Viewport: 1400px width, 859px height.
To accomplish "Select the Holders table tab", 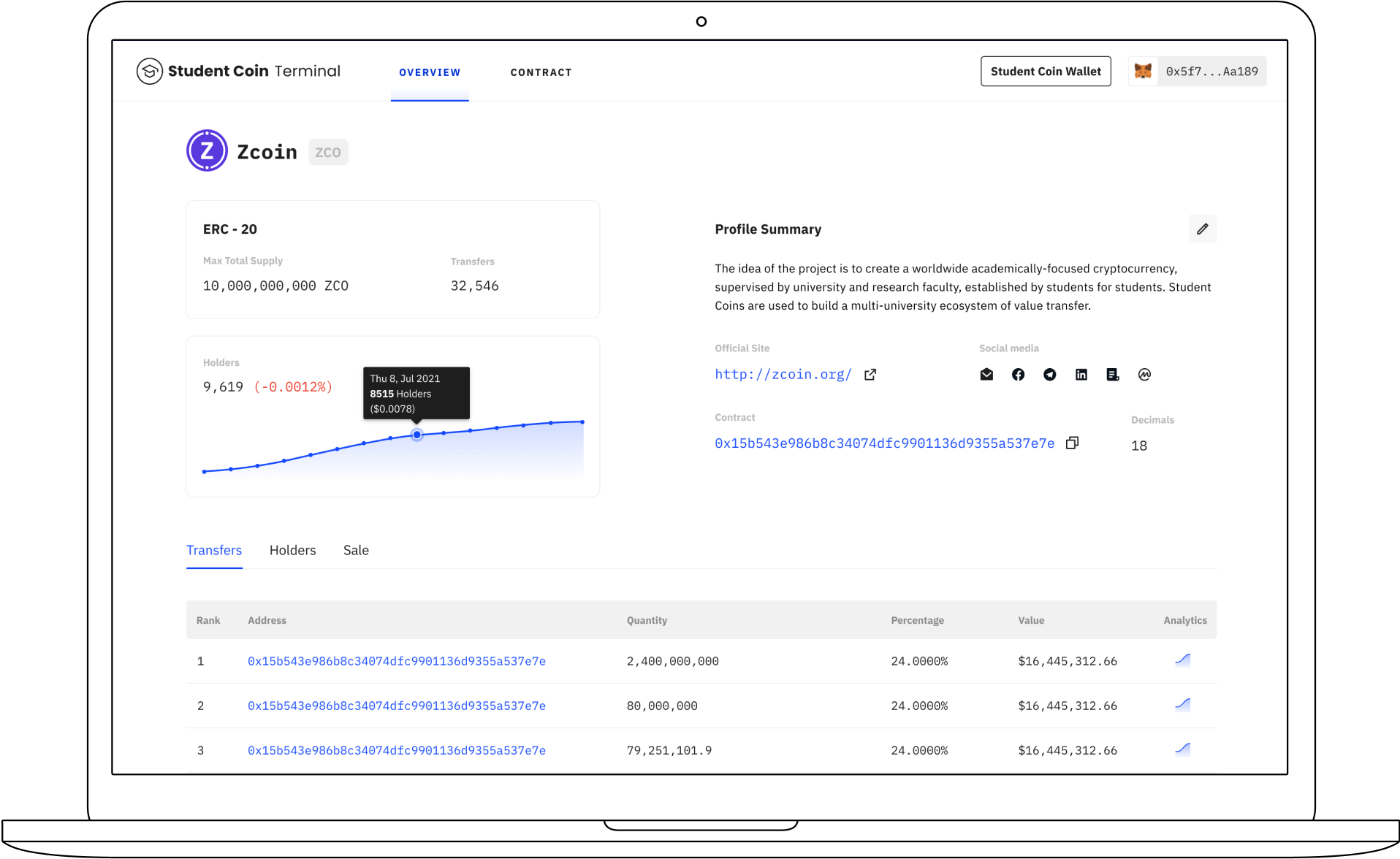I will click(292, 550).
